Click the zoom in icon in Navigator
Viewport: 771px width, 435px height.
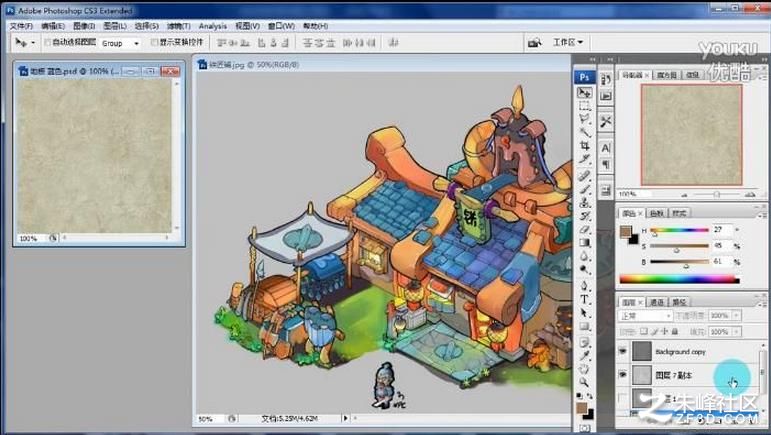tap(750, 195)
